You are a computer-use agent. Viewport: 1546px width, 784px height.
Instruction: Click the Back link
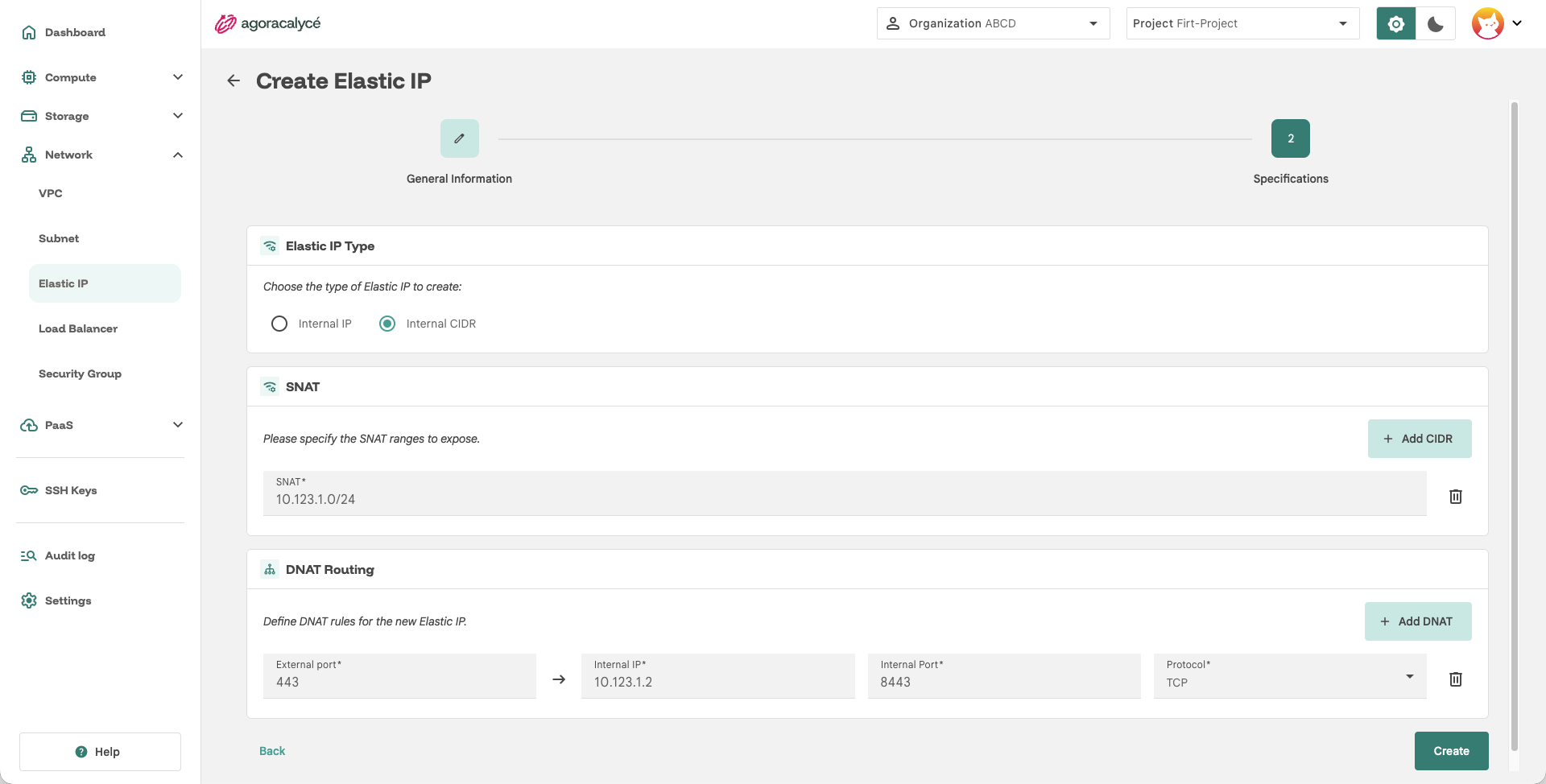point(272,751)
